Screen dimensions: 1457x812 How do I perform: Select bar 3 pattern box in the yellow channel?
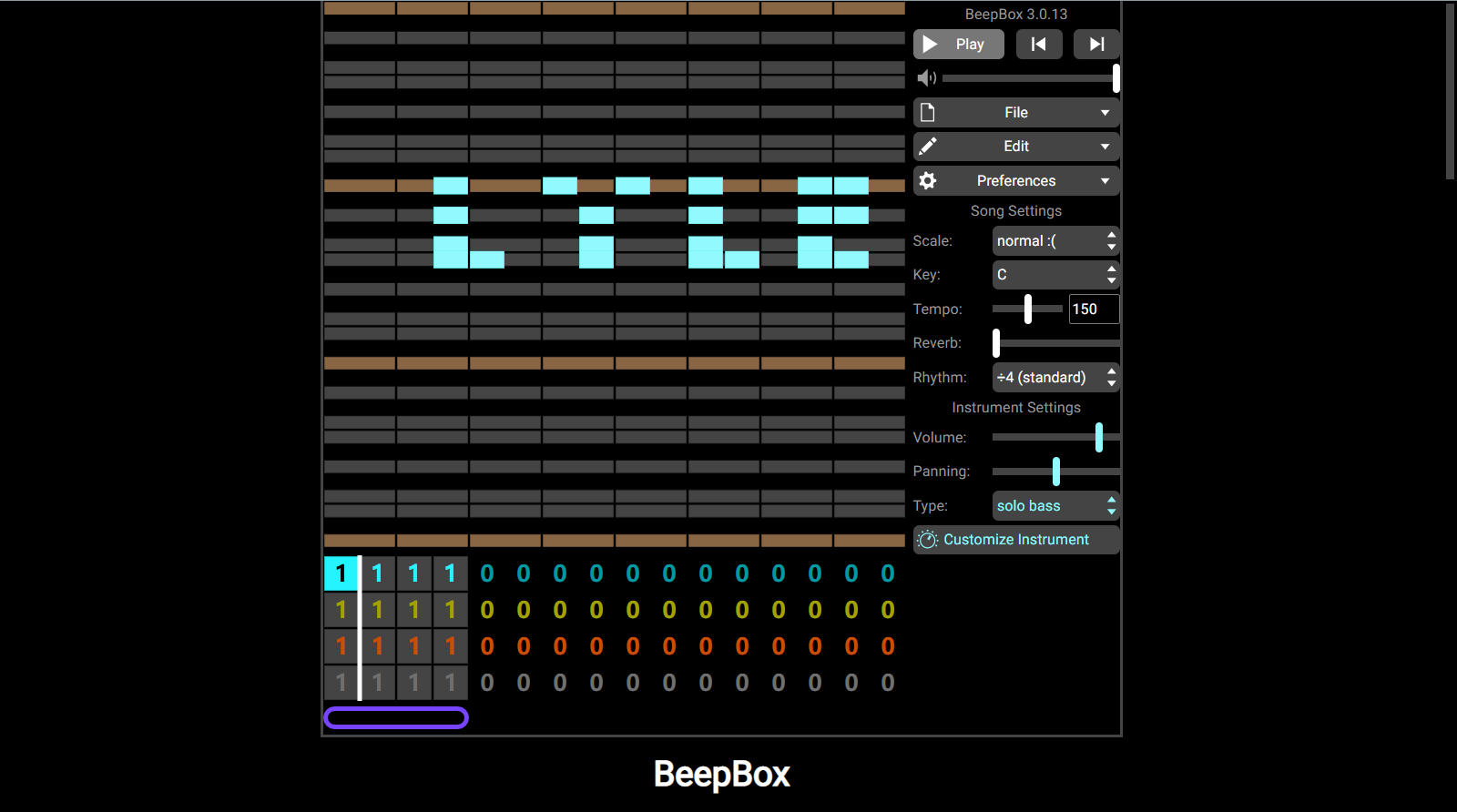tap(414, 610)
